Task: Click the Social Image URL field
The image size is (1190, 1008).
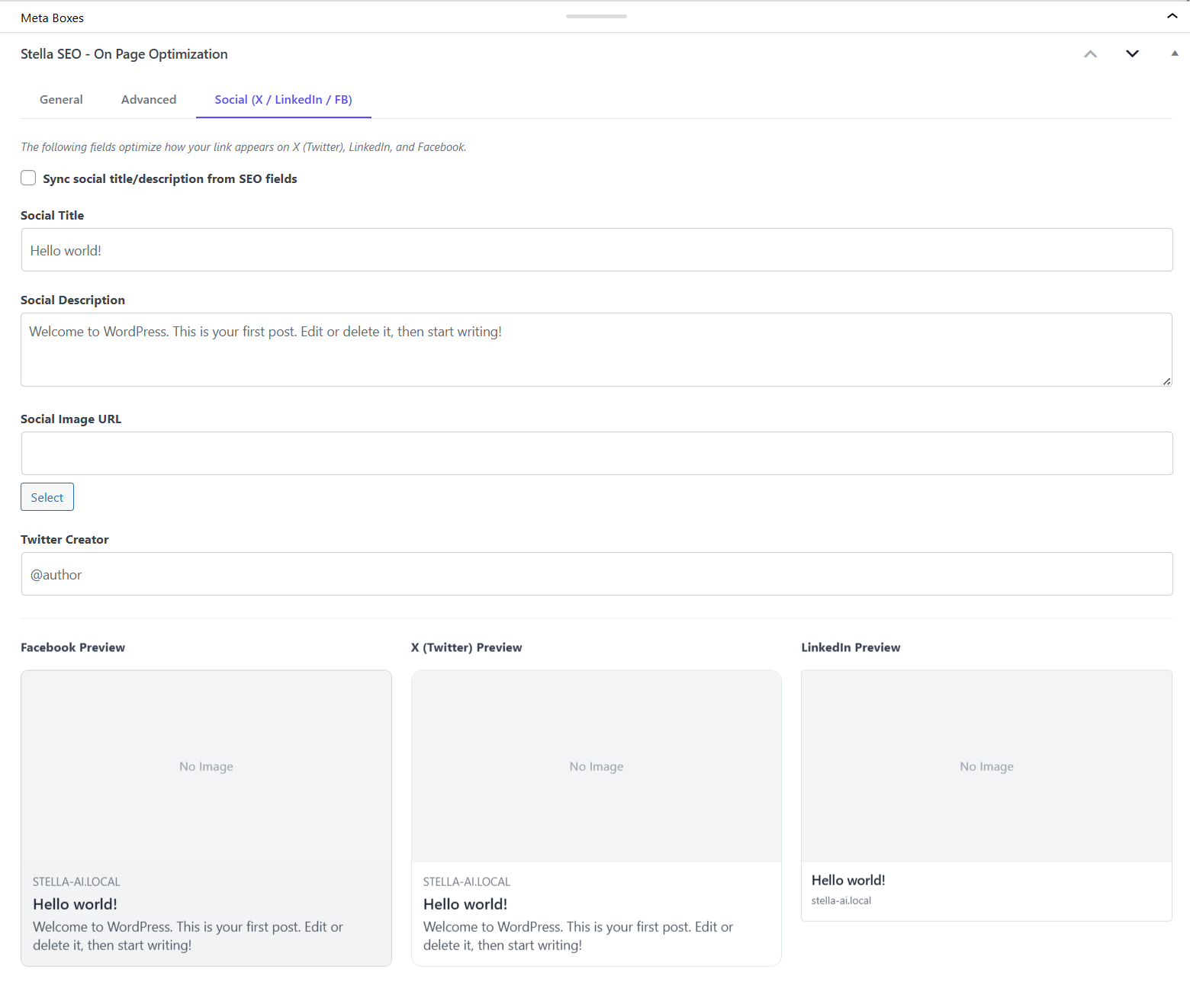Action: pyautogui.click(x=597, y=454)
